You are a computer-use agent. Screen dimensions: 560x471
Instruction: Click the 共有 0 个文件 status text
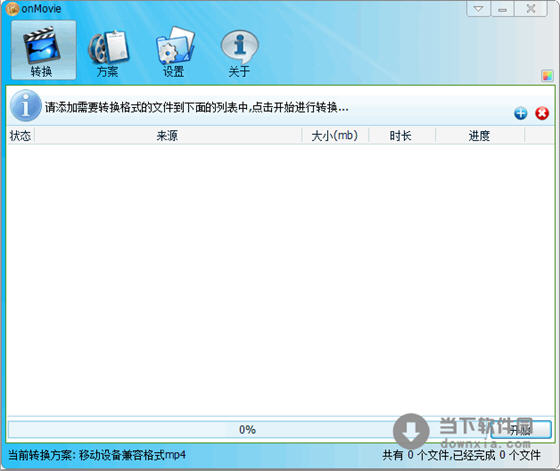461,455
